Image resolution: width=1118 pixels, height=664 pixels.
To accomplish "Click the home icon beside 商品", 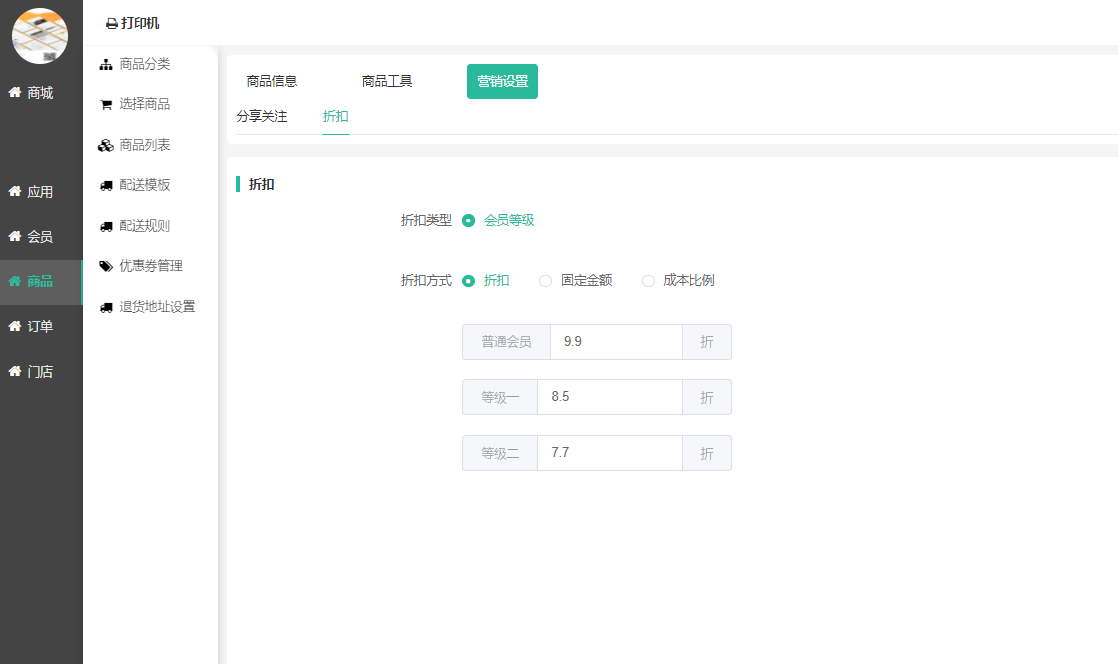I will tap(14, 281).
